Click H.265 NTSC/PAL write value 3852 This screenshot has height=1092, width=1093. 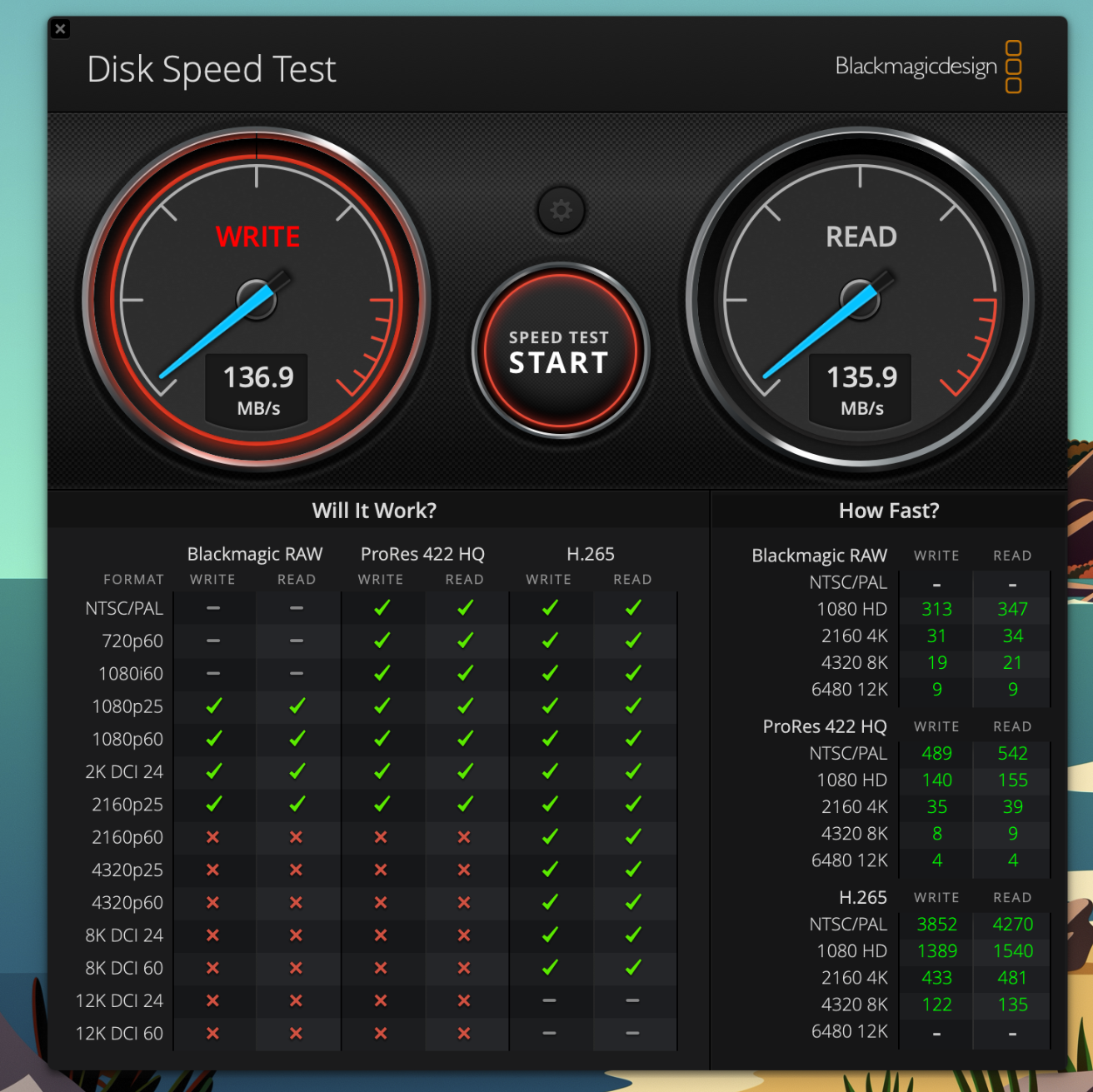click(x=937, y=925)
